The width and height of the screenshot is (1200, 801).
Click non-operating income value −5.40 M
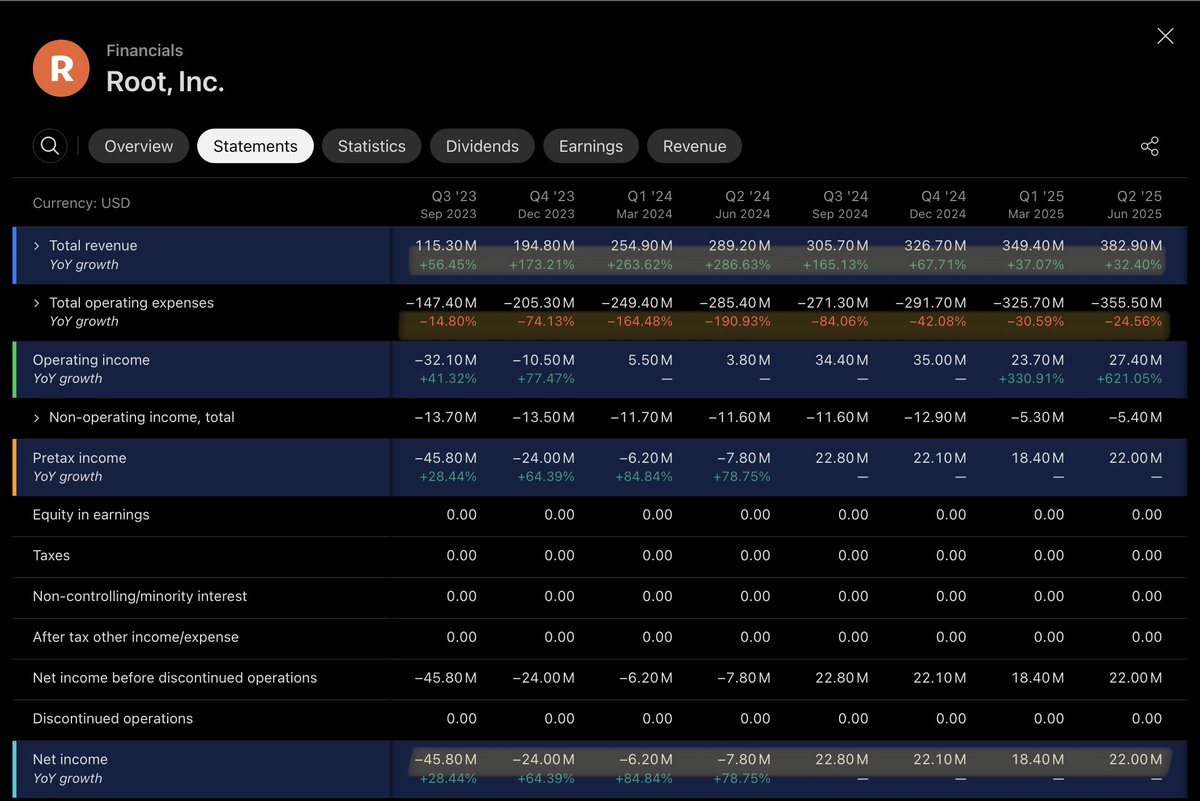1135,418
